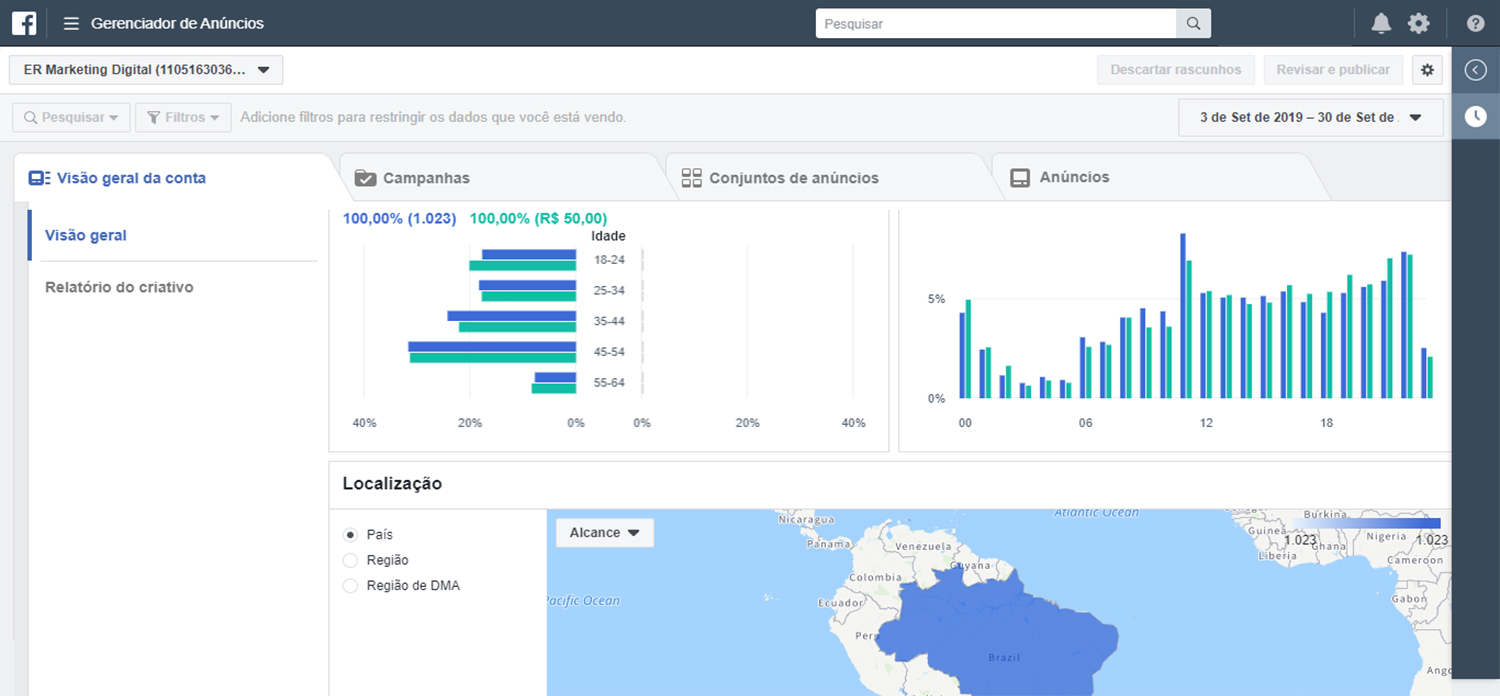The height and width of the screenshot is (696, 1500).
Task: Expand the ER Marketing Digital account dropdown
Action: tap(146, 70)
